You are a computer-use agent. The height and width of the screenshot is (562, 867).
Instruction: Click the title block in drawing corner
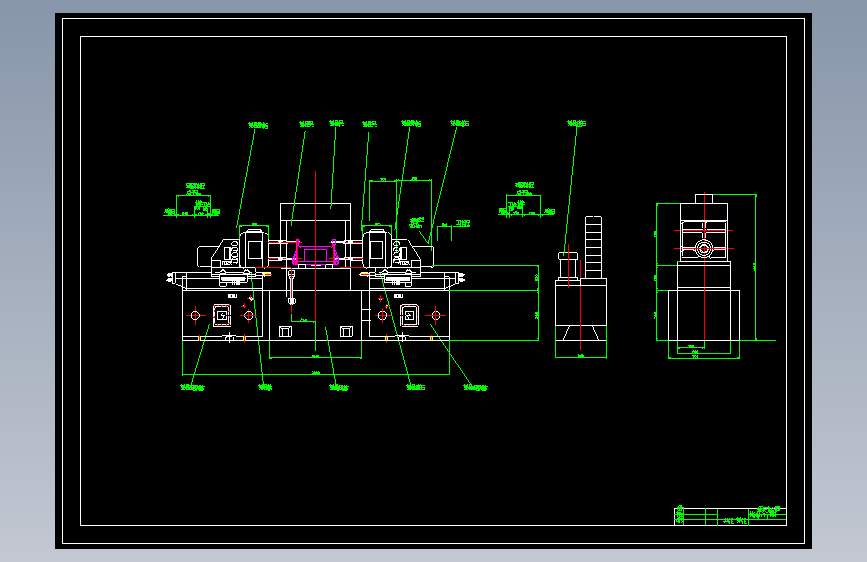(730, 516)
